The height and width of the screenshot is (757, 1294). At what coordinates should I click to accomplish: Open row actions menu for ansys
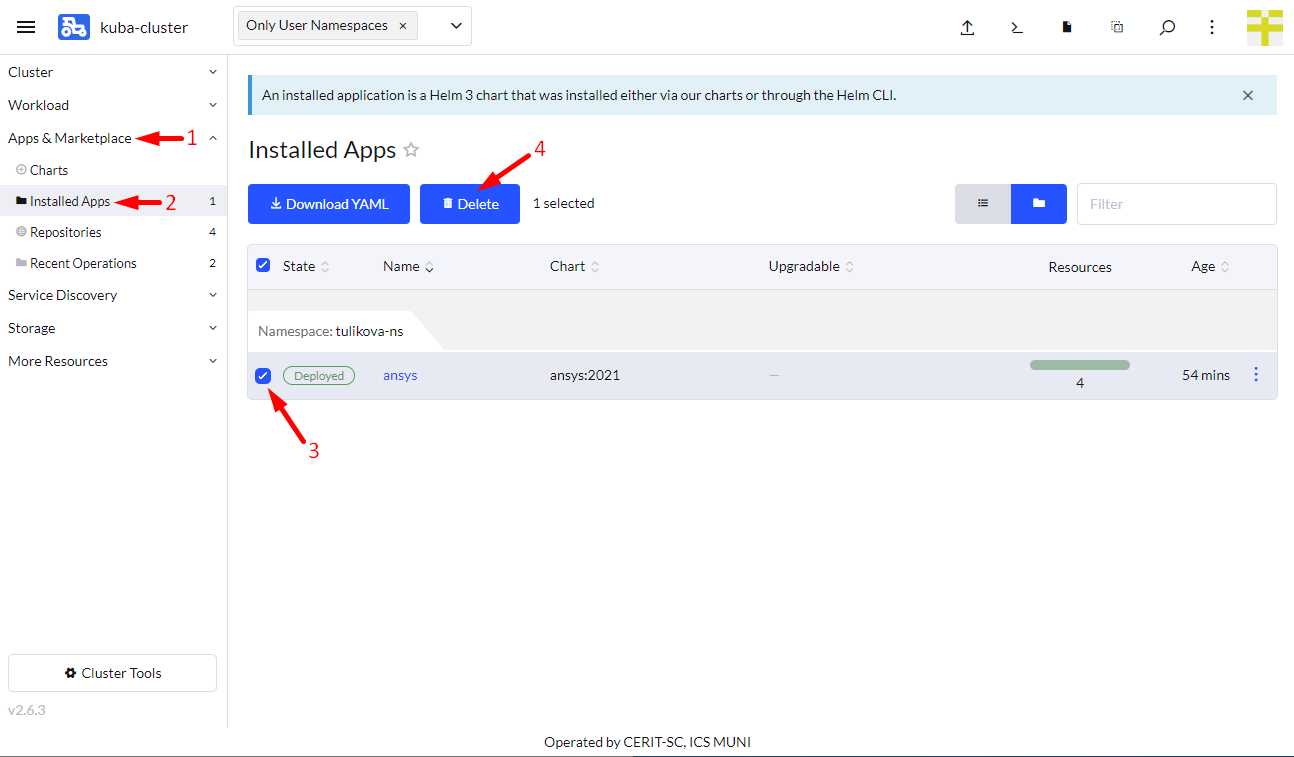point(1256,374)
